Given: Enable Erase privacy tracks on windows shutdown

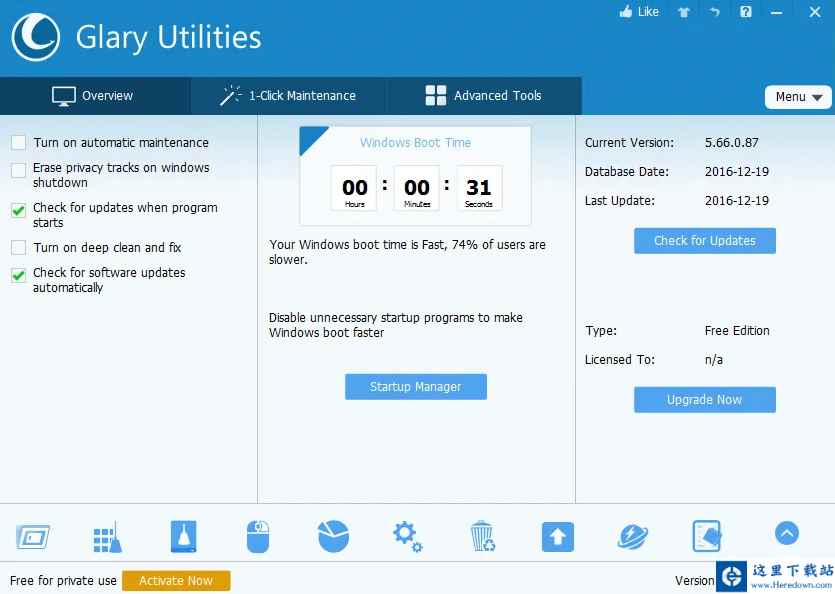Looking at the screenshot, I should (x=19, y=170).
